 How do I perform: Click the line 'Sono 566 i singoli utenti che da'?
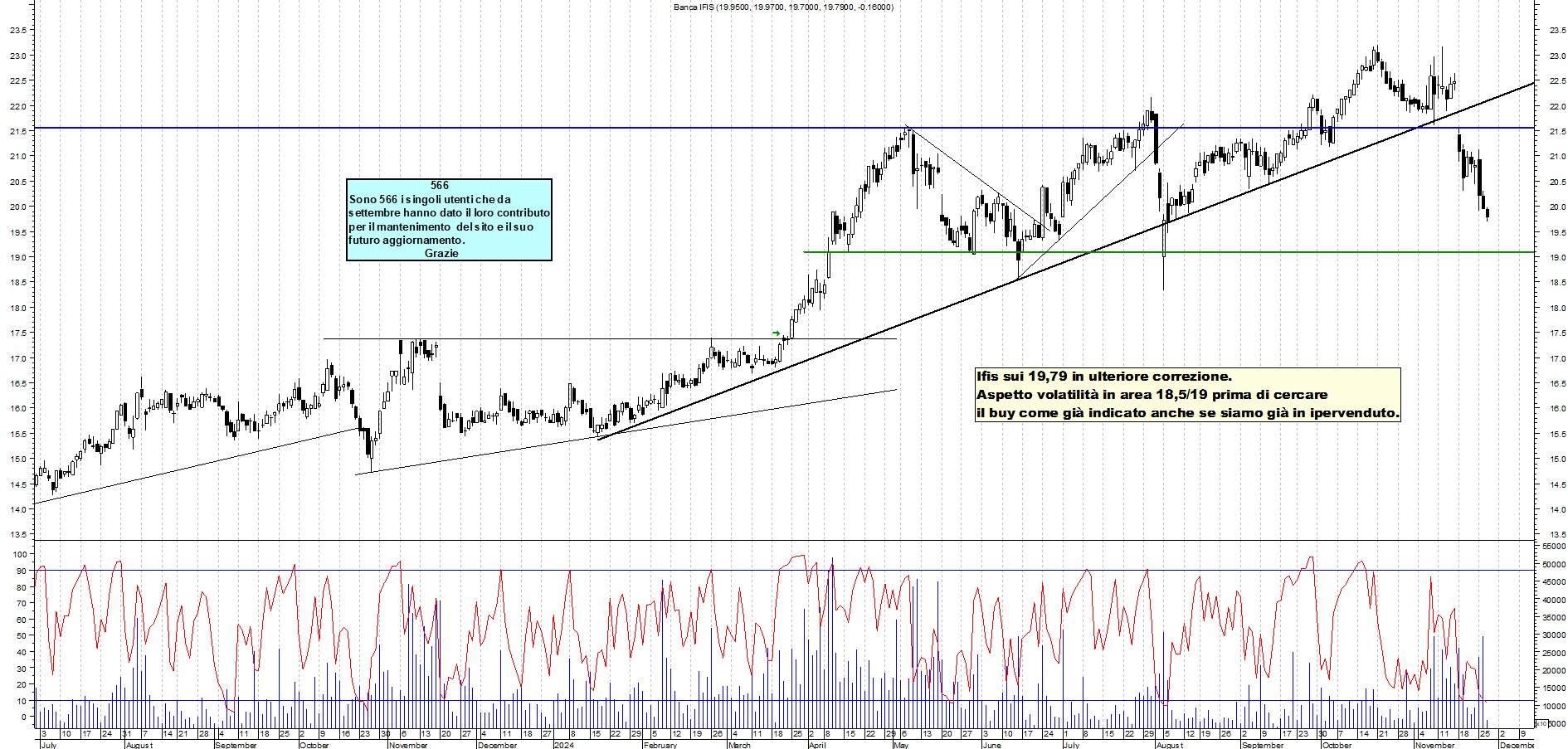click(430, 199)
